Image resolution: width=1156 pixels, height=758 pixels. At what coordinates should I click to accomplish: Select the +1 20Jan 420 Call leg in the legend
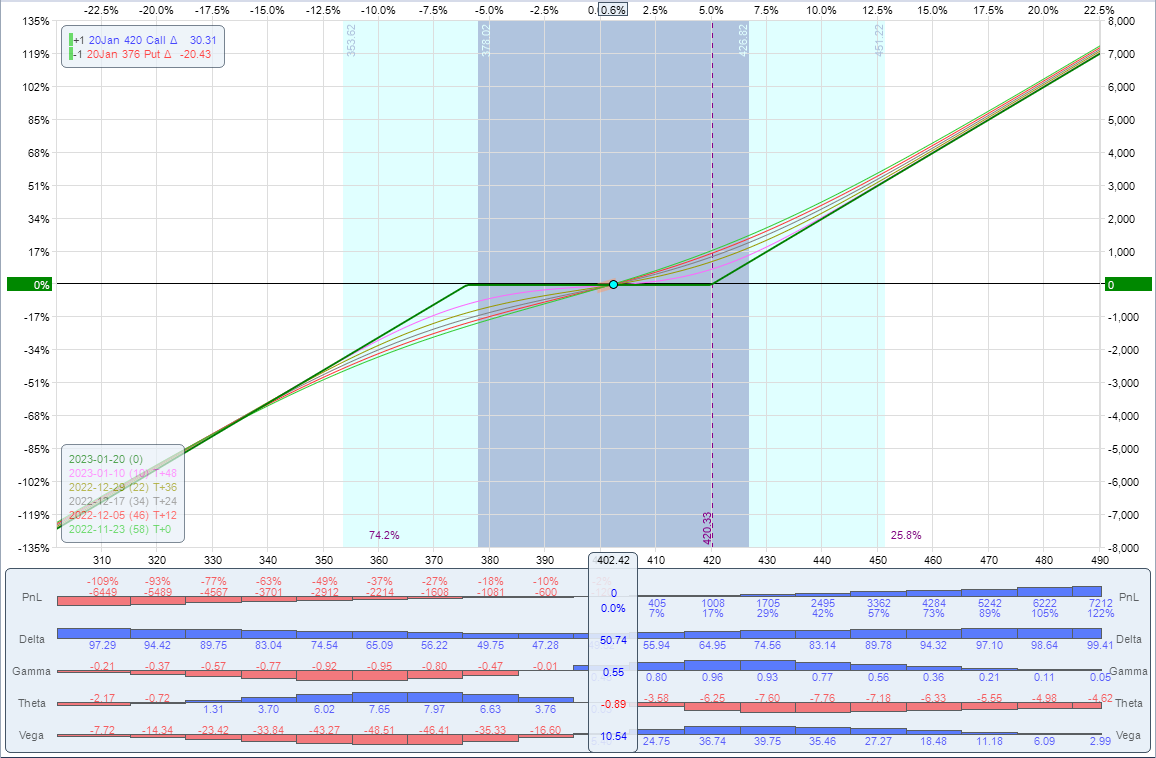click(144, 41)
